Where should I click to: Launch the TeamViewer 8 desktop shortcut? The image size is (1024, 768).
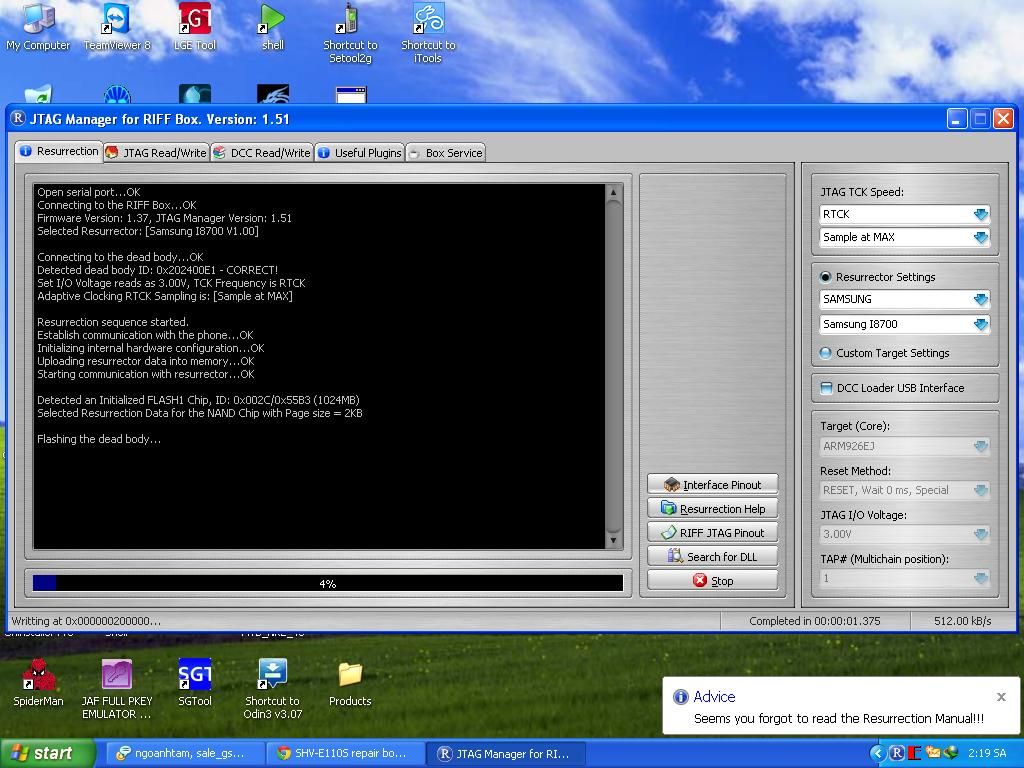pos(116,26)
